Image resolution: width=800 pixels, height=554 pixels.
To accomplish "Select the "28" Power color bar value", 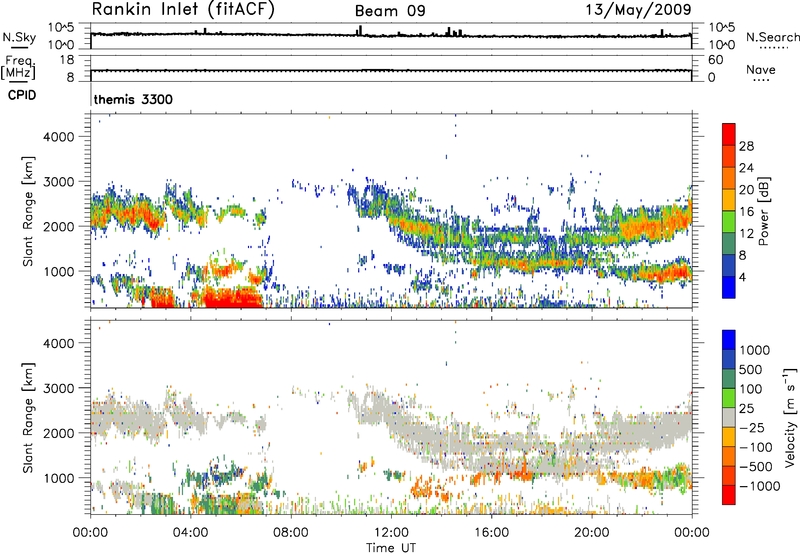I will [x=746, y=146].
